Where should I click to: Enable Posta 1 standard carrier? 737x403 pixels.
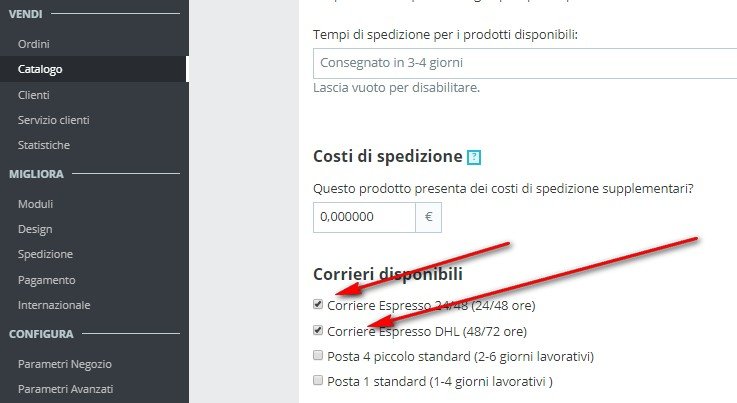318,380
